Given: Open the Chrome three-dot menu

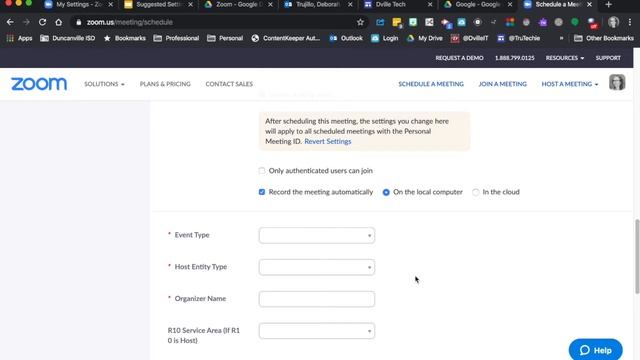Looking at the screenshot, I should (630, 22).
